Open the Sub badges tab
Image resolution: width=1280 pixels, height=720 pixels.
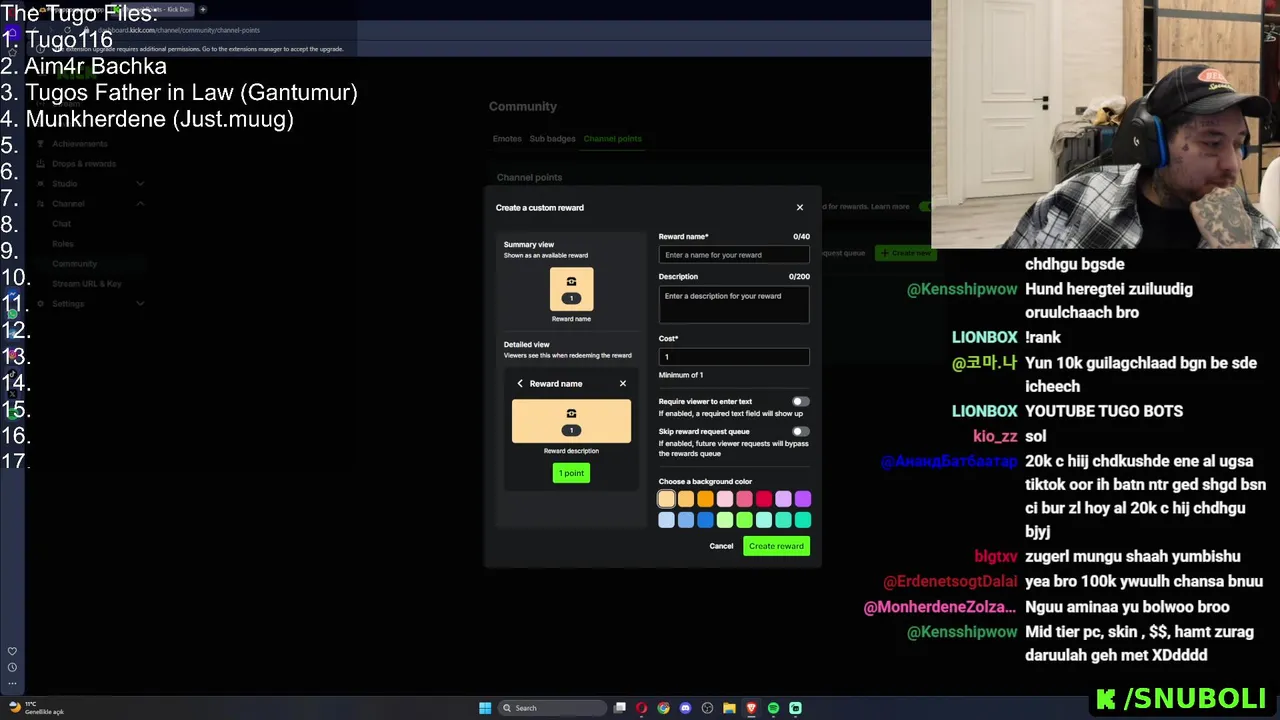point(552,139)
